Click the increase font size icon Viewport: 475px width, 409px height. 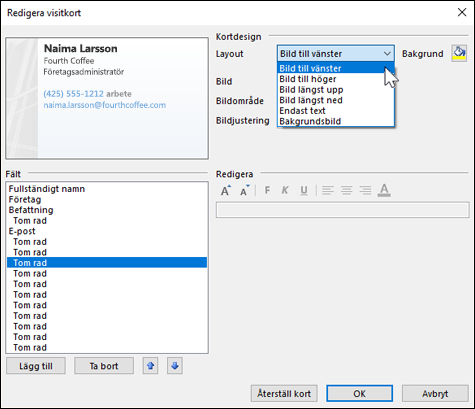pyautogui.click(x=226, y=190)
